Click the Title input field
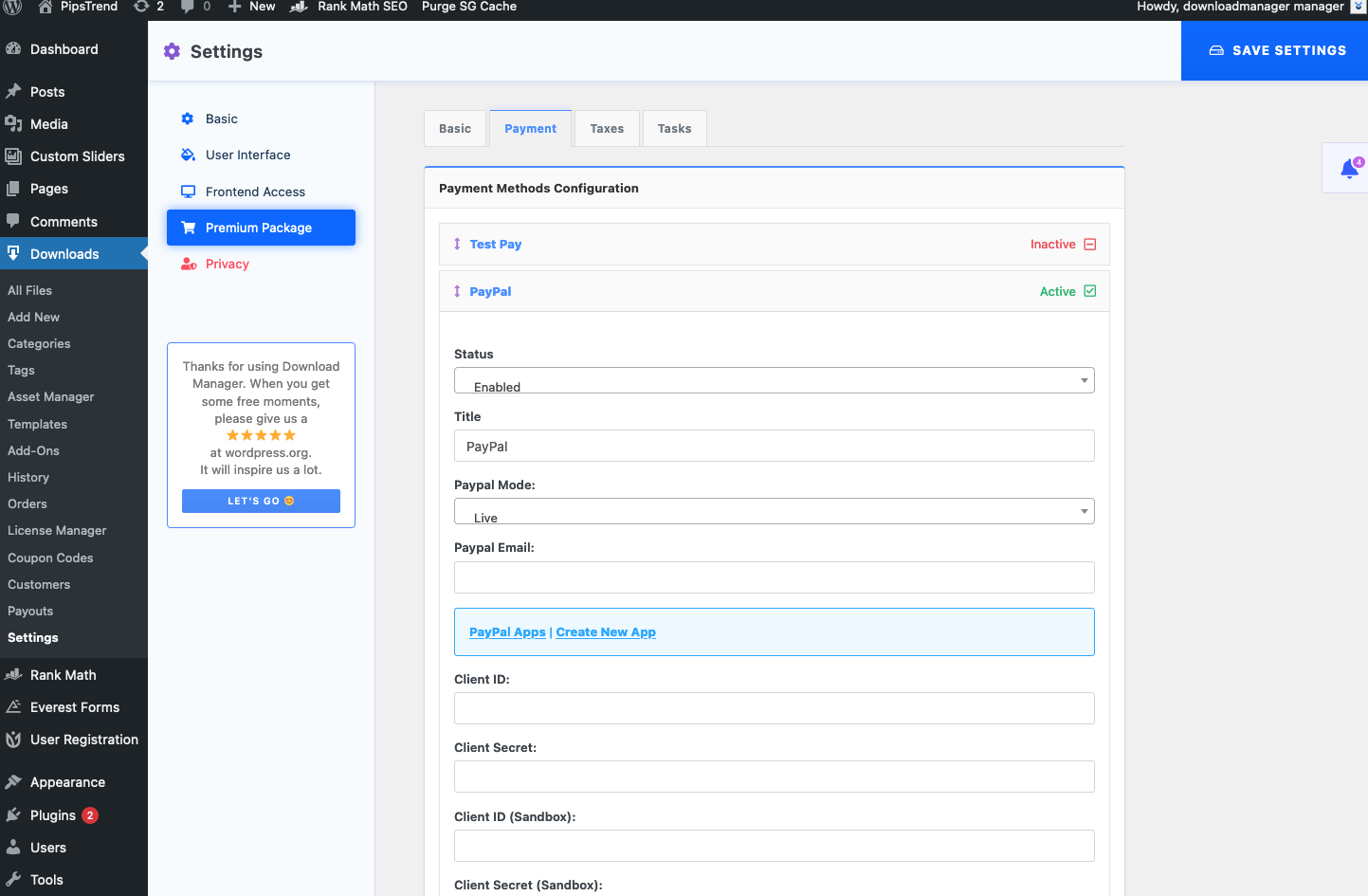The height and width of the screenshot is (896, 1368). tap(775, 446)
